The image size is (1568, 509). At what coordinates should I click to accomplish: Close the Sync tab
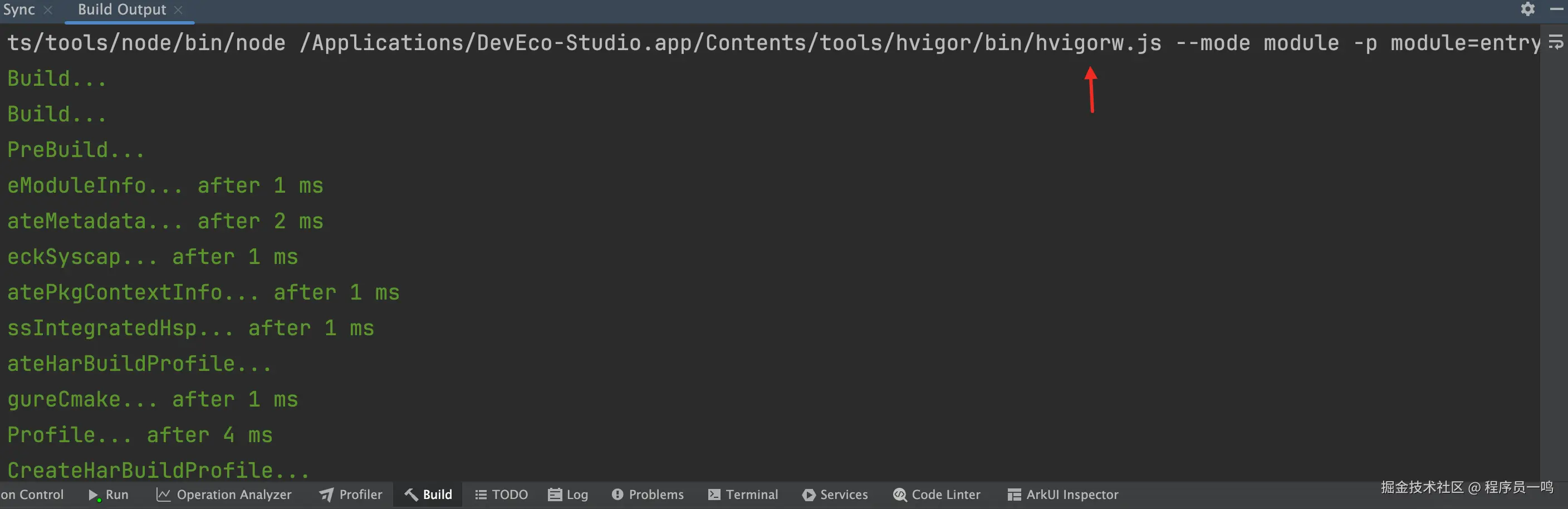click(48, 9)
